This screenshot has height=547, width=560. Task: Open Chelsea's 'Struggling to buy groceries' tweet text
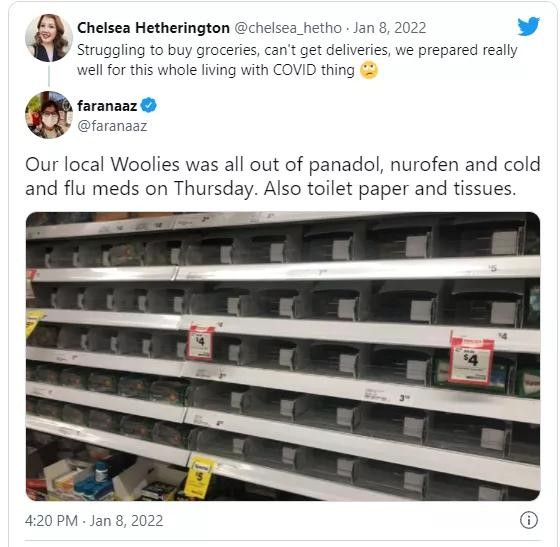pyautogui.click(x=297, y=60)
